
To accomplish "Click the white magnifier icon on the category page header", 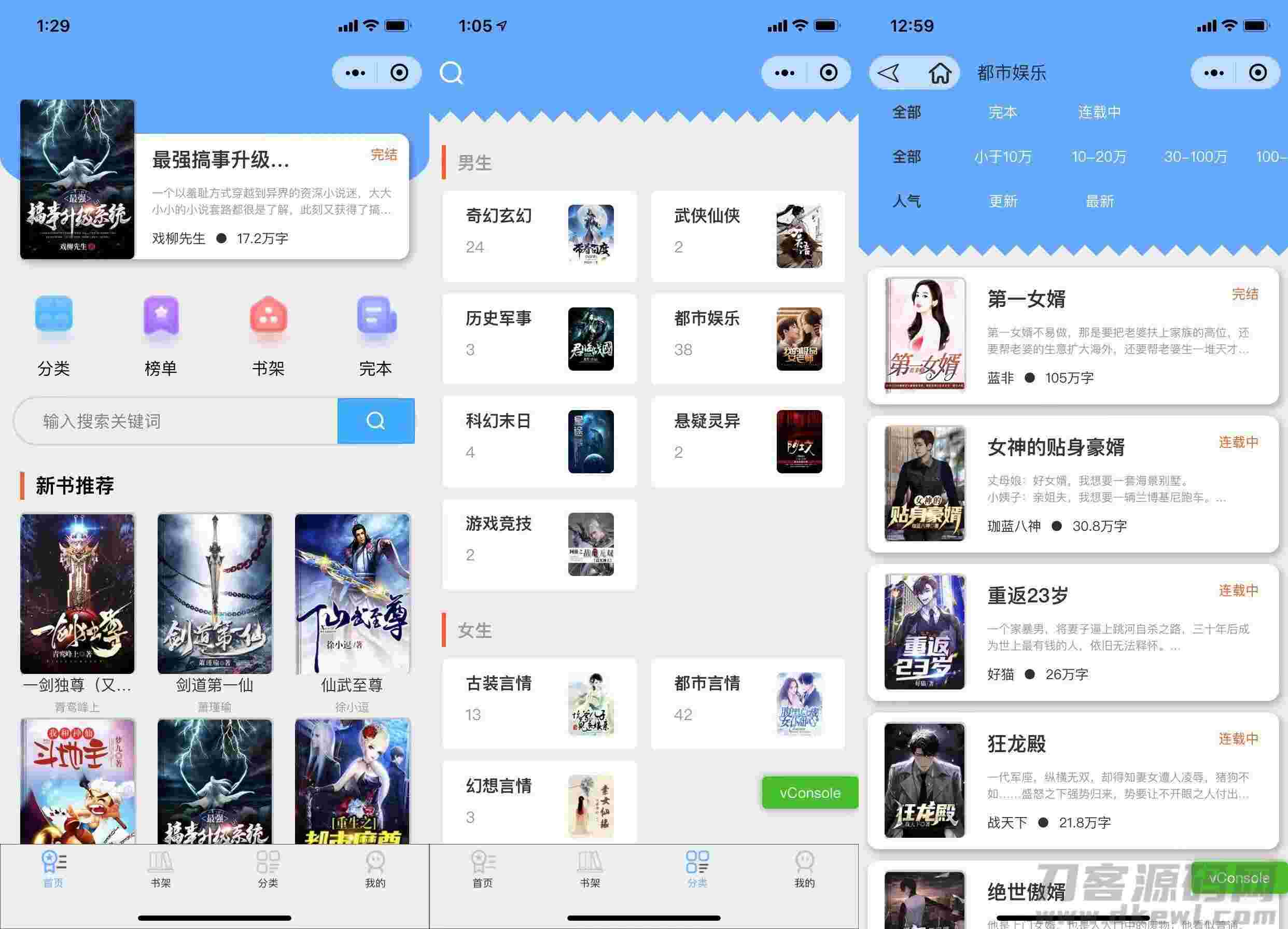I will coord(451,73).
